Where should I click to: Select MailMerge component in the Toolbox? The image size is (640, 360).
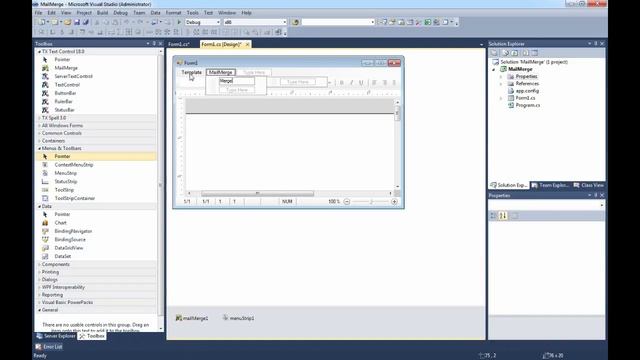click(x=66, y=68)
